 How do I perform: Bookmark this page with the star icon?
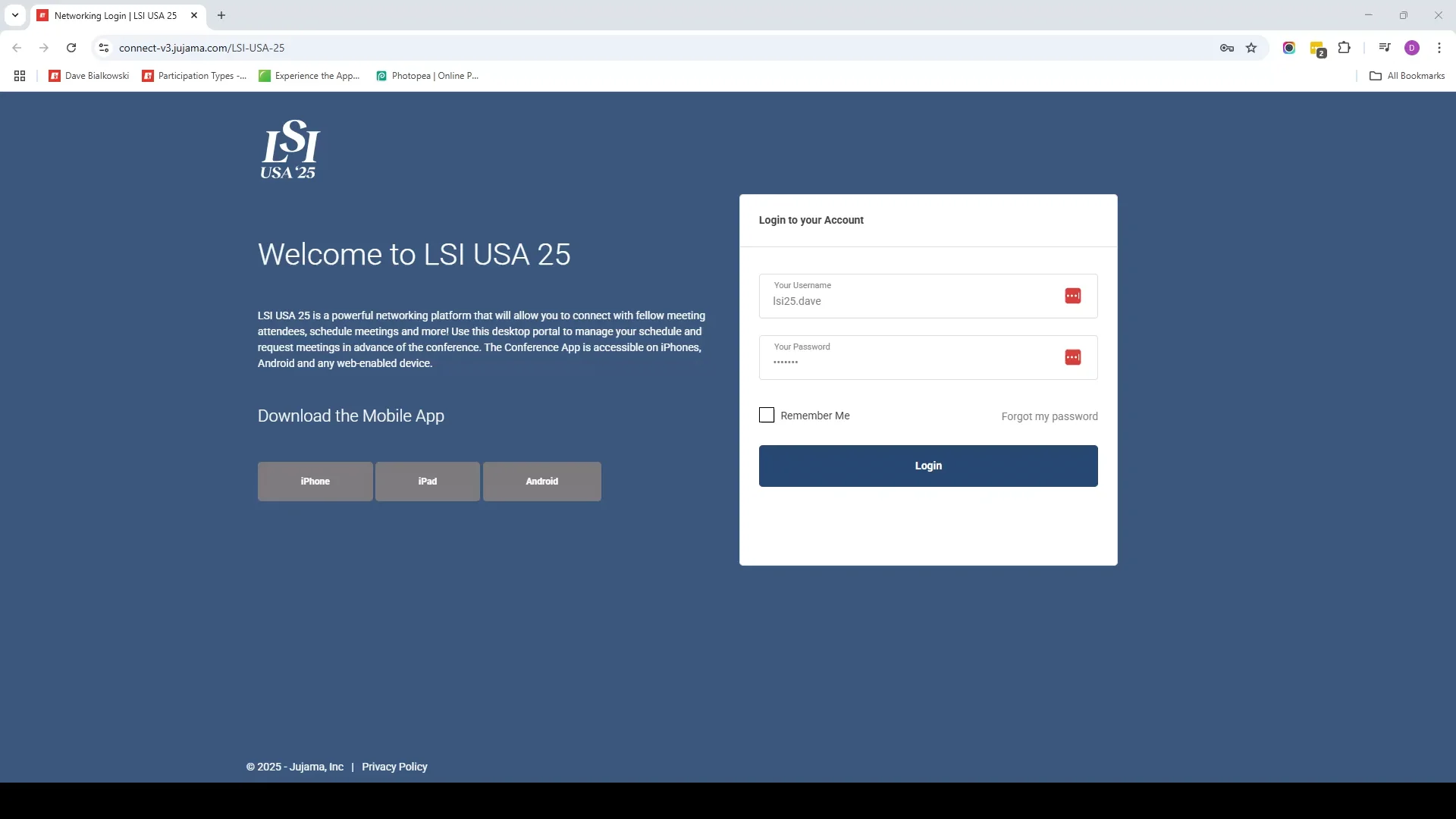(x=1251, y=48)
